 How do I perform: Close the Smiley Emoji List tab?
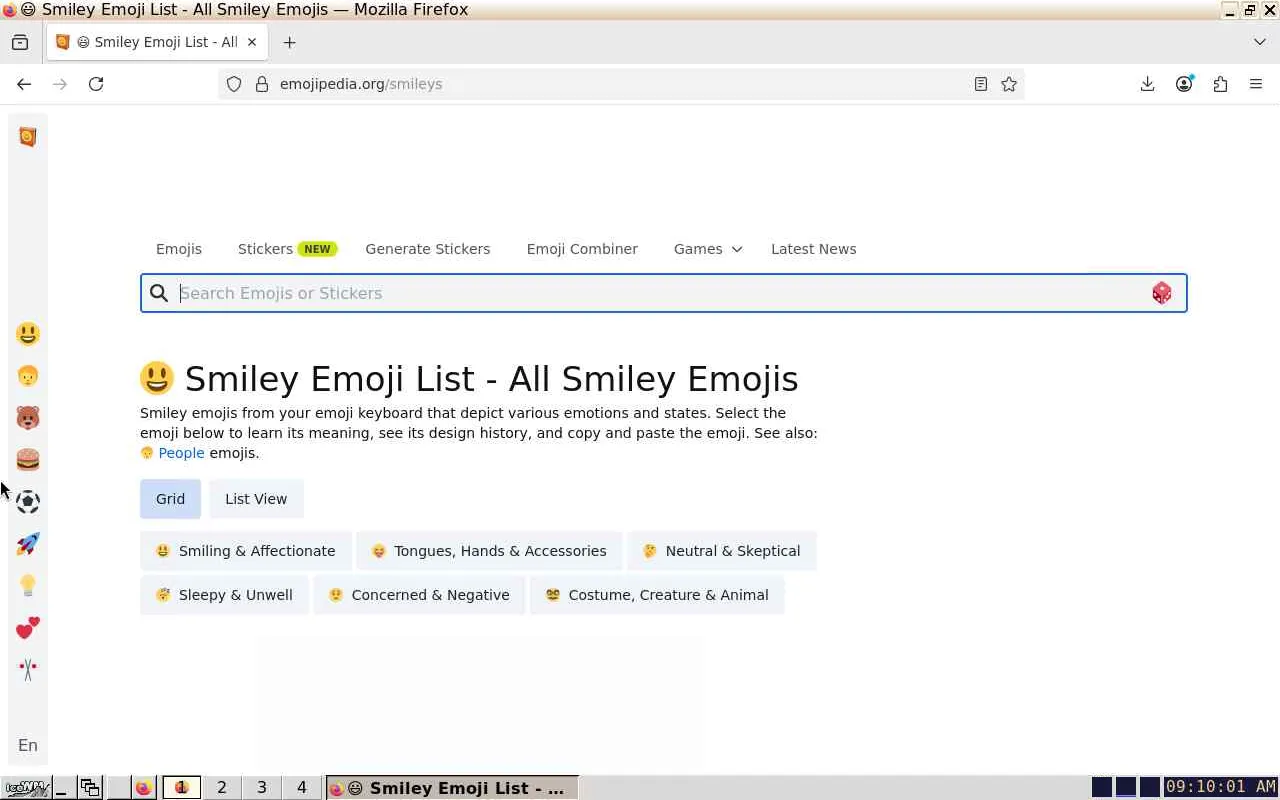(x=252, y=42)
